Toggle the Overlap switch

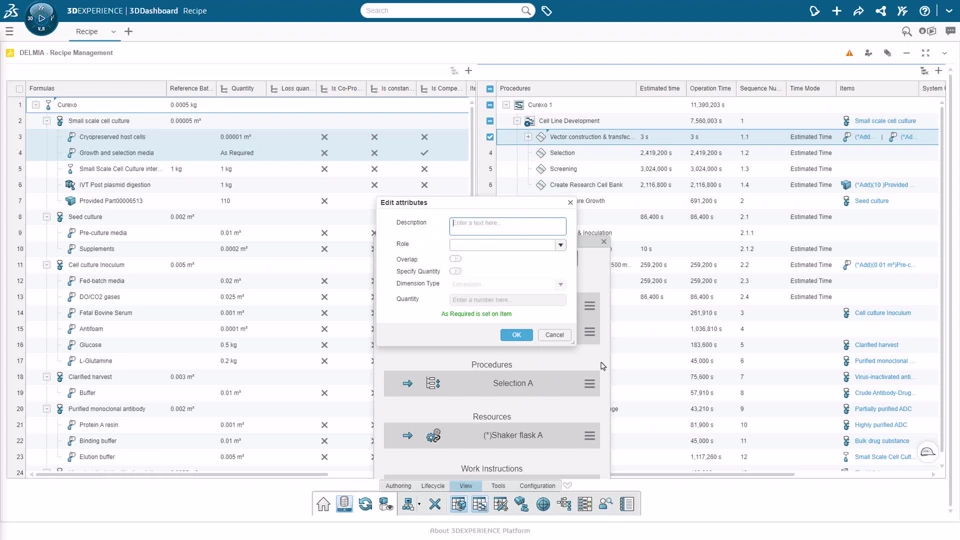456,259
